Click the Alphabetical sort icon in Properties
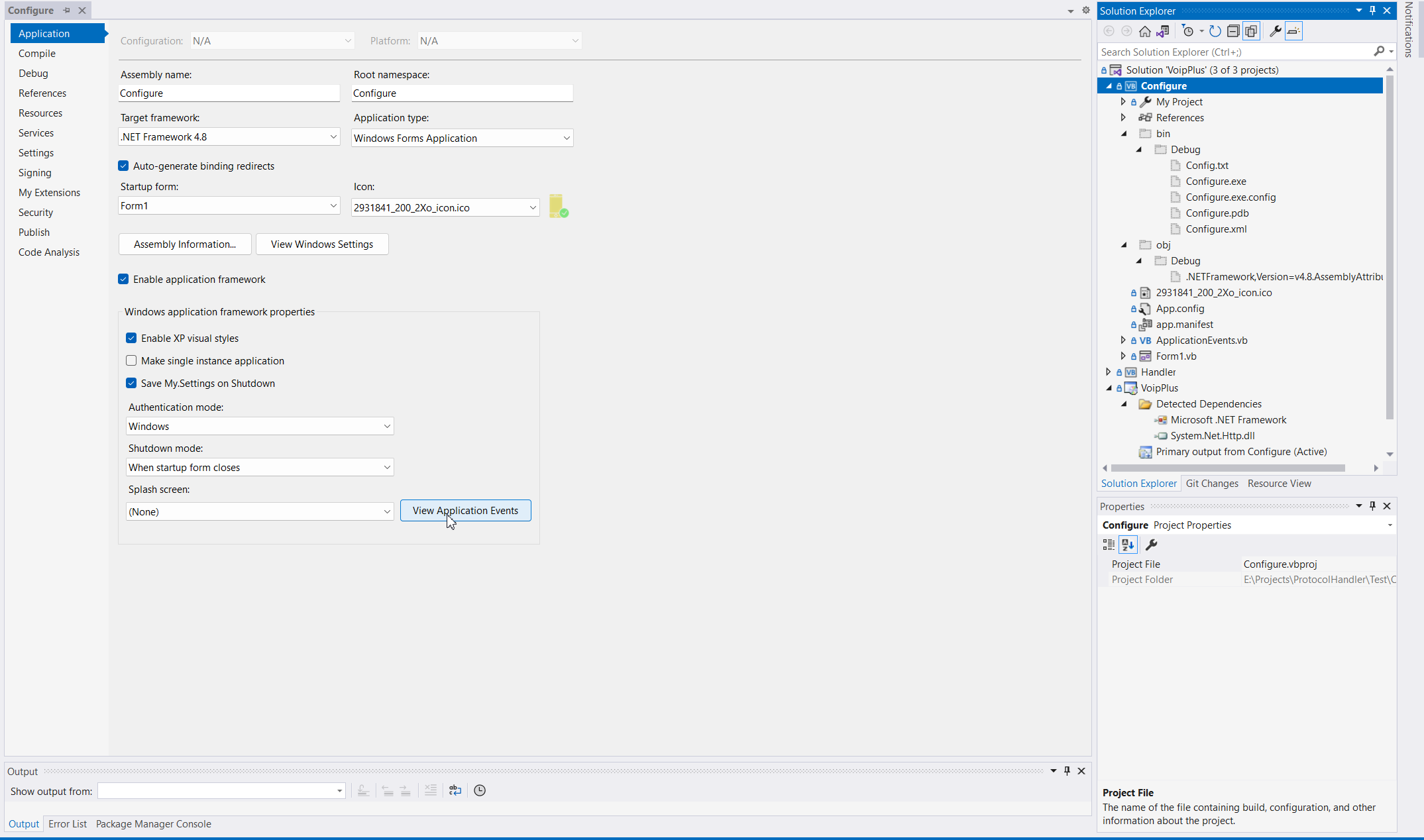 tap(1128, 545)
